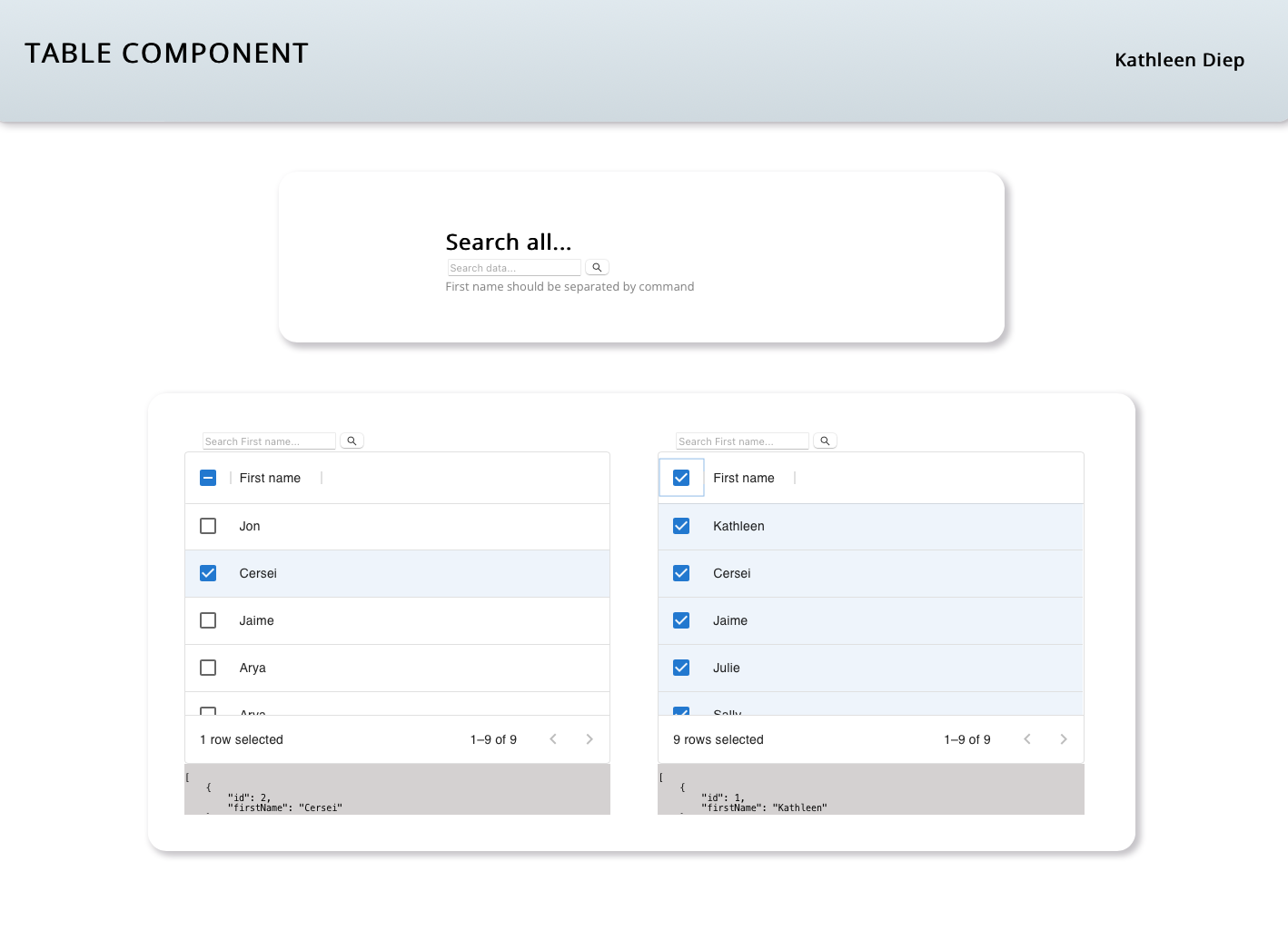Click the Kathleen name cell
This screenshot has width=1288, height=931.
click(738, 526)
